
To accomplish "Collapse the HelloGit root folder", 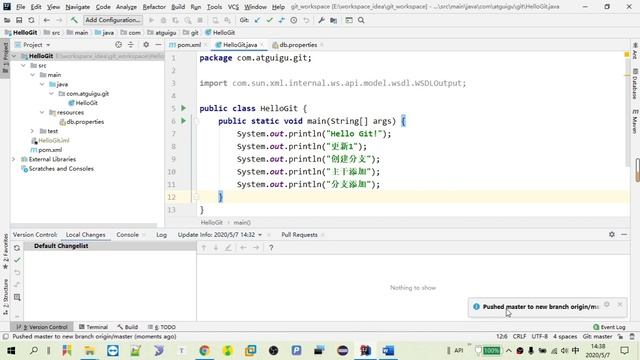I will [14, 56].
